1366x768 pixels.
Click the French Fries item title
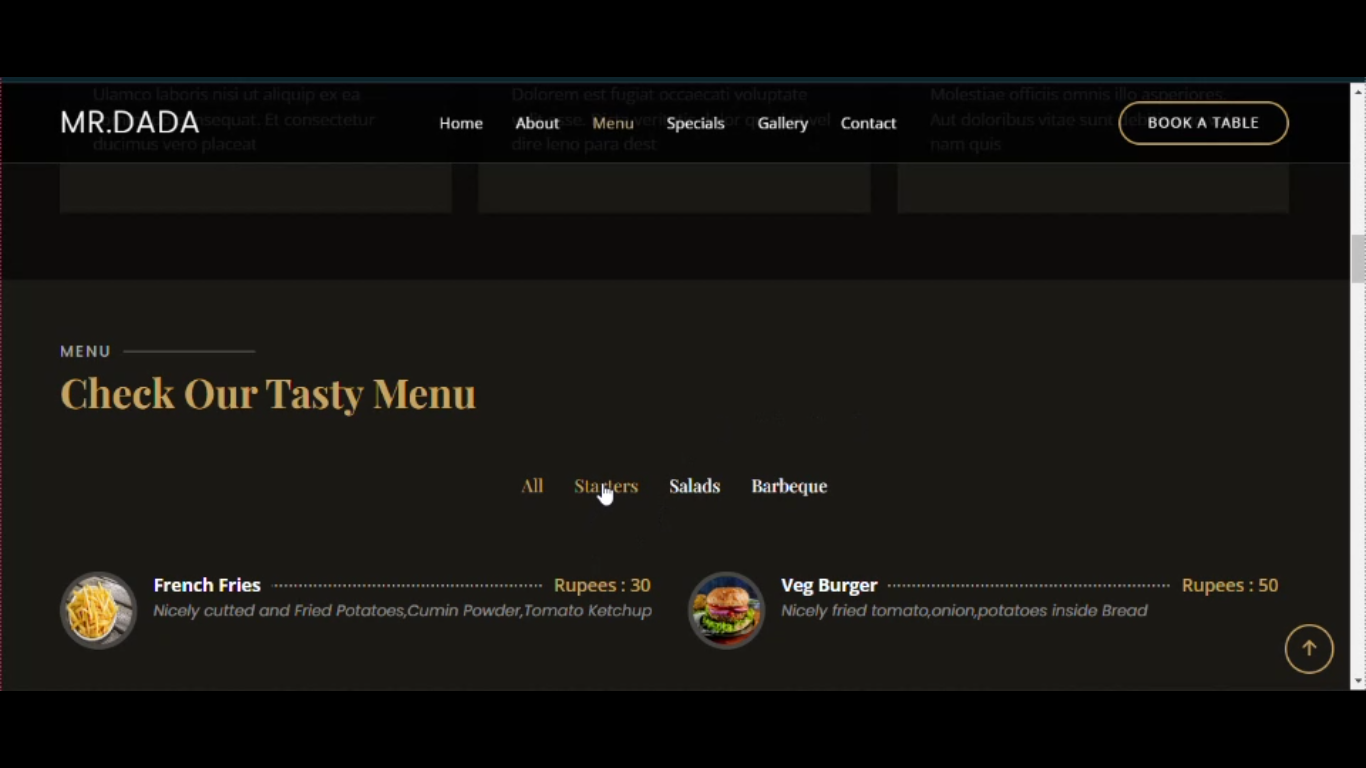pos(207,585)
